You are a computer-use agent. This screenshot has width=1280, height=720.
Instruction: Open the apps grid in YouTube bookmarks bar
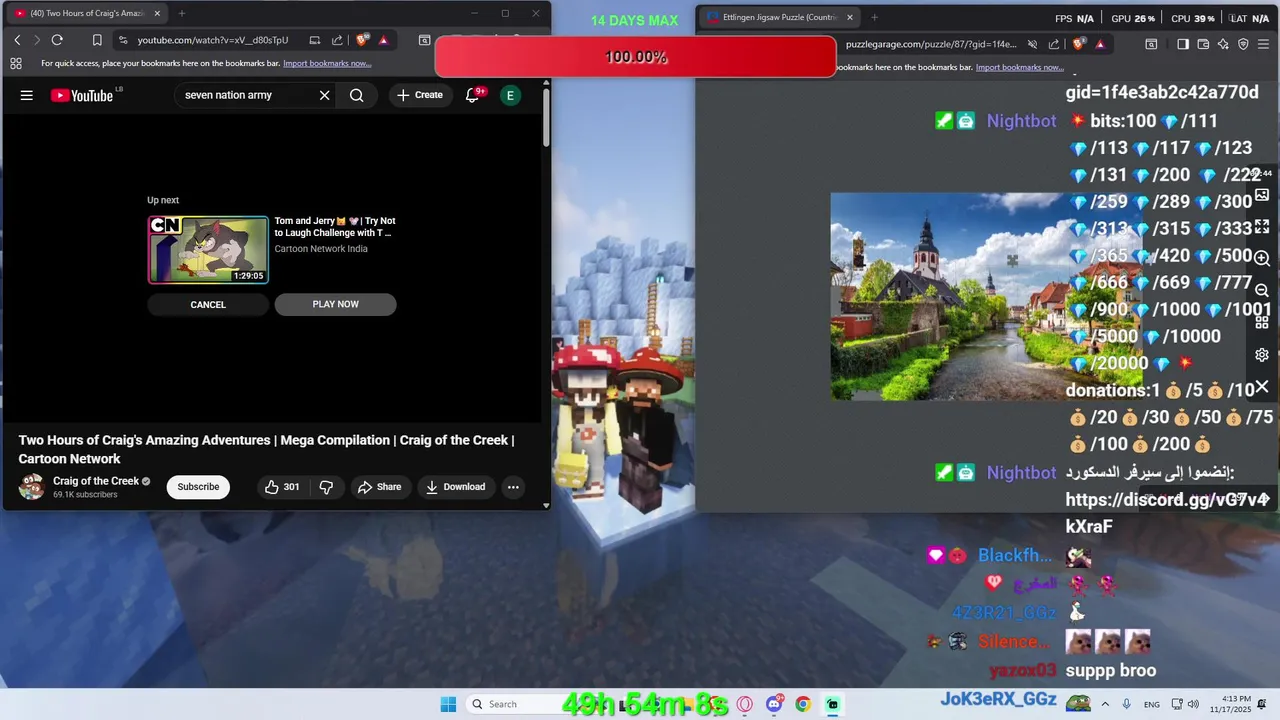click(x=16, y=63)
